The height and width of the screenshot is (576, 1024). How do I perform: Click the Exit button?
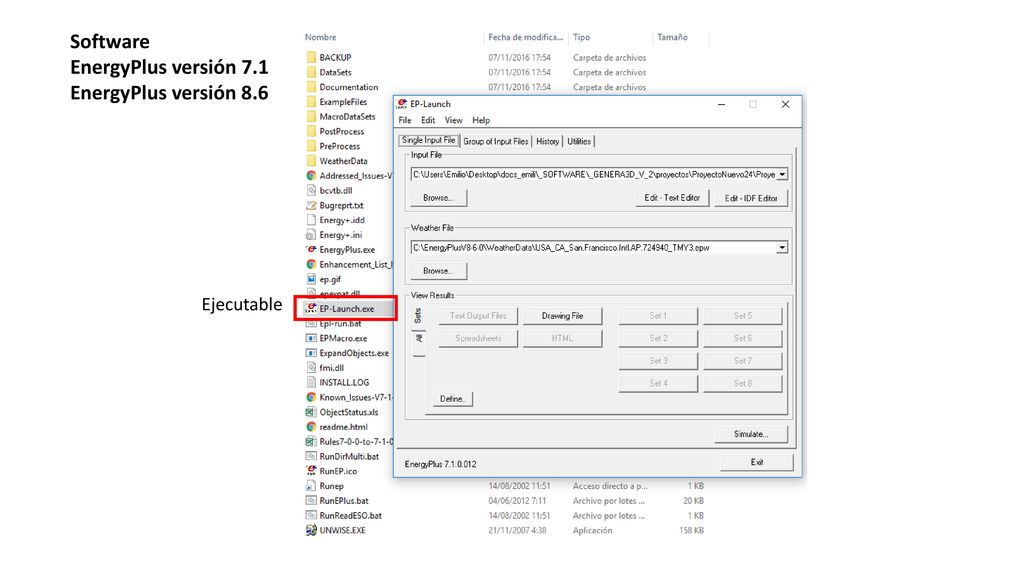(757, 462)
